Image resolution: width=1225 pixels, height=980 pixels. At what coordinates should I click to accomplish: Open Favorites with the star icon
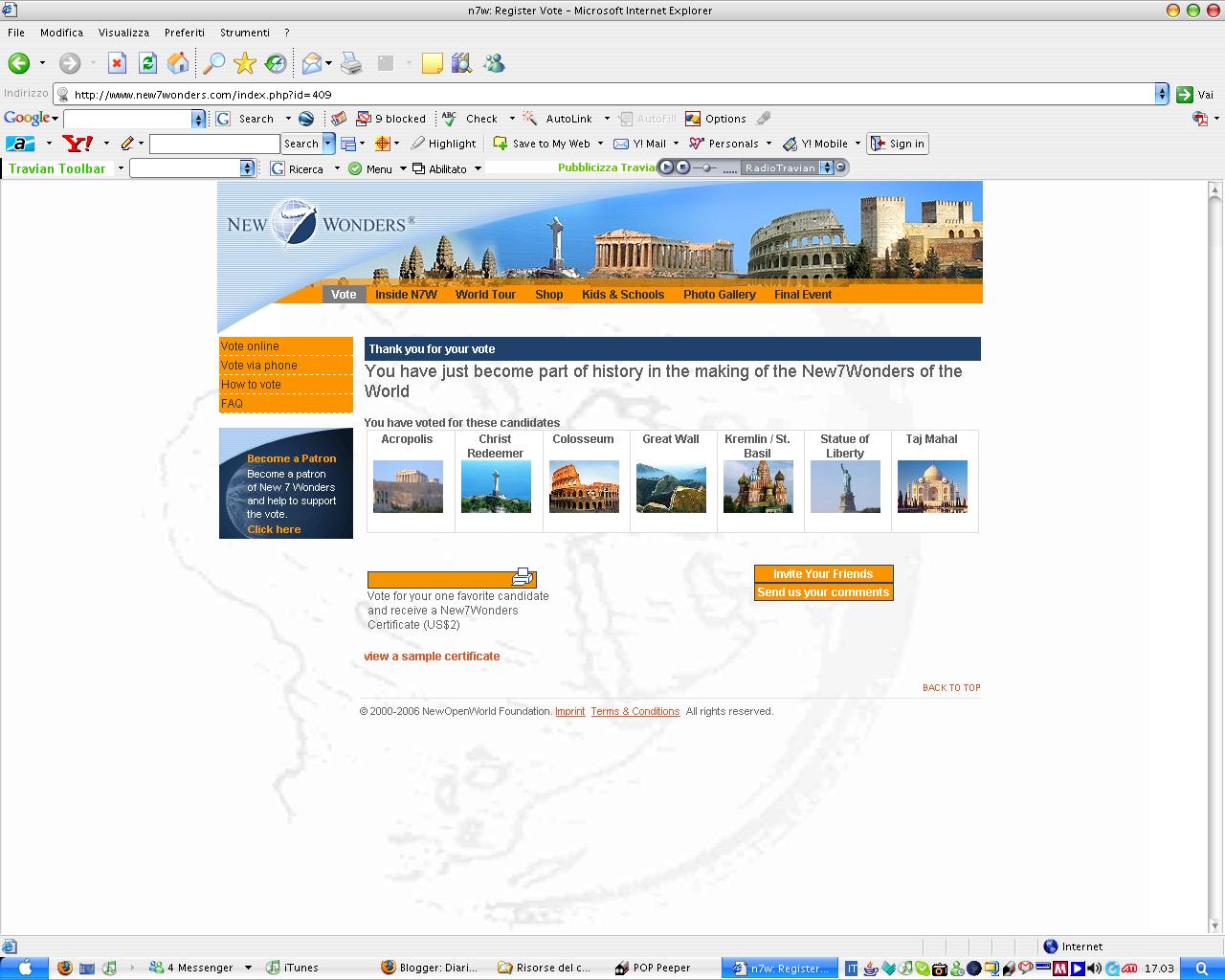click(245, 63)
